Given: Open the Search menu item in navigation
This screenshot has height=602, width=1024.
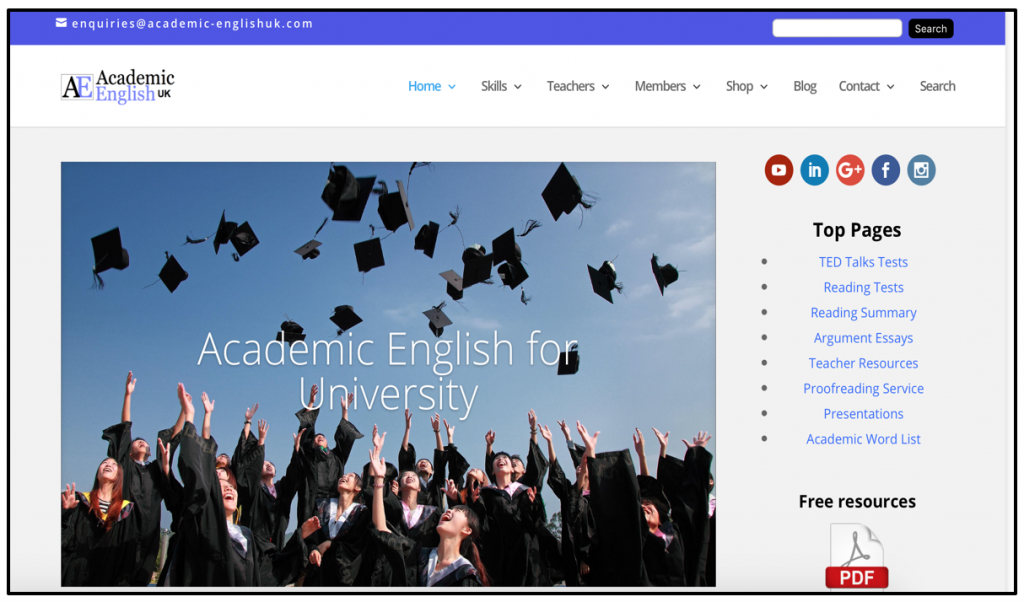Looking at the screenshot, I should click(937, 86).
